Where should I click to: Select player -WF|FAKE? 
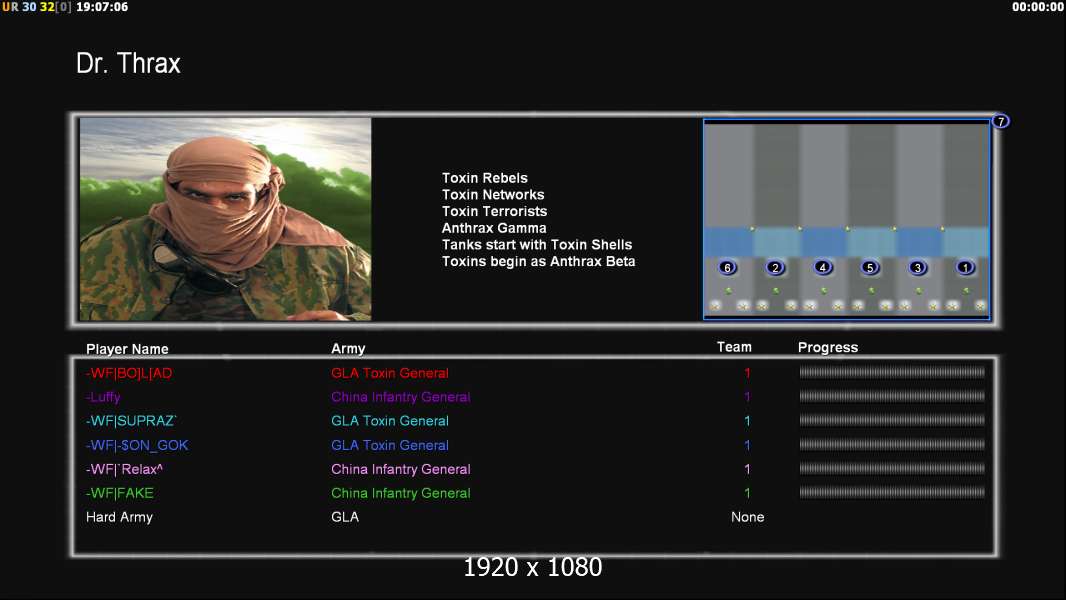120,493
